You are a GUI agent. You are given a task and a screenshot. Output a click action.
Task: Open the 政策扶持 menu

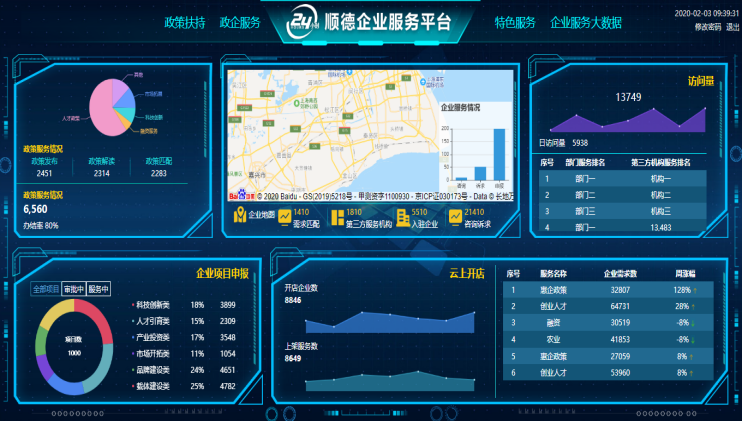[185, 23]
